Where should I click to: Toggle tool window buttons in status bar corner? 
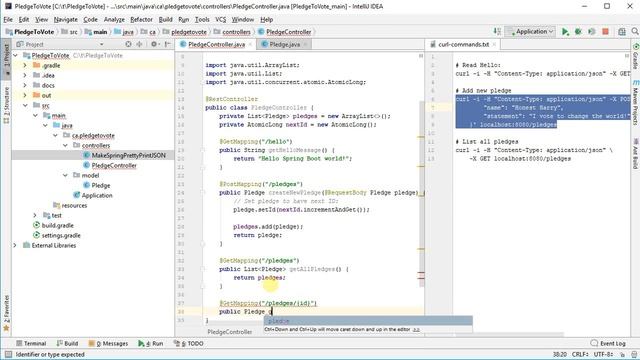(x=8, y=354)
